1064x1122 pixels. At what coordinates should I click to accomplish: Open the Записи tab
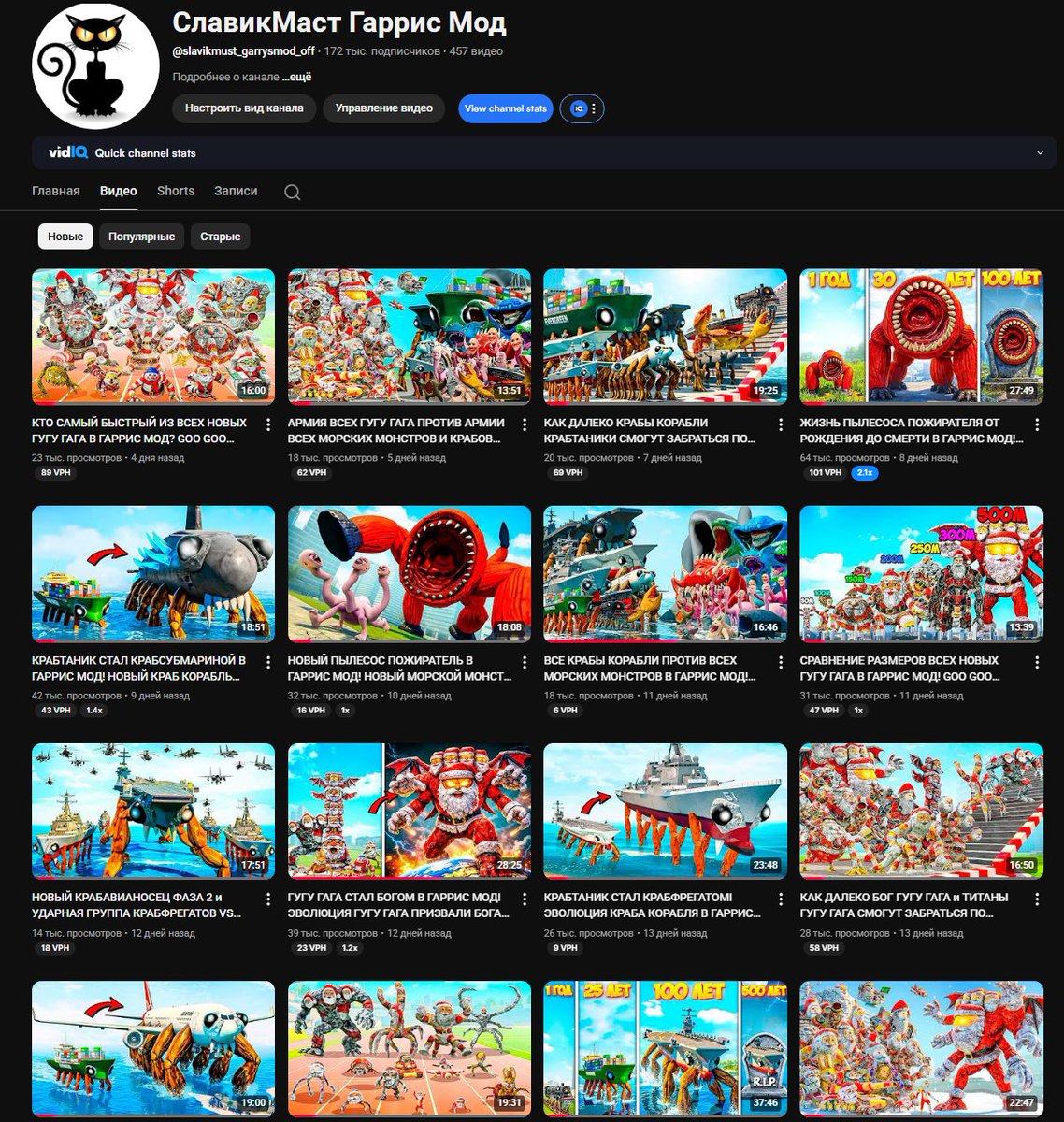(236, 191)
